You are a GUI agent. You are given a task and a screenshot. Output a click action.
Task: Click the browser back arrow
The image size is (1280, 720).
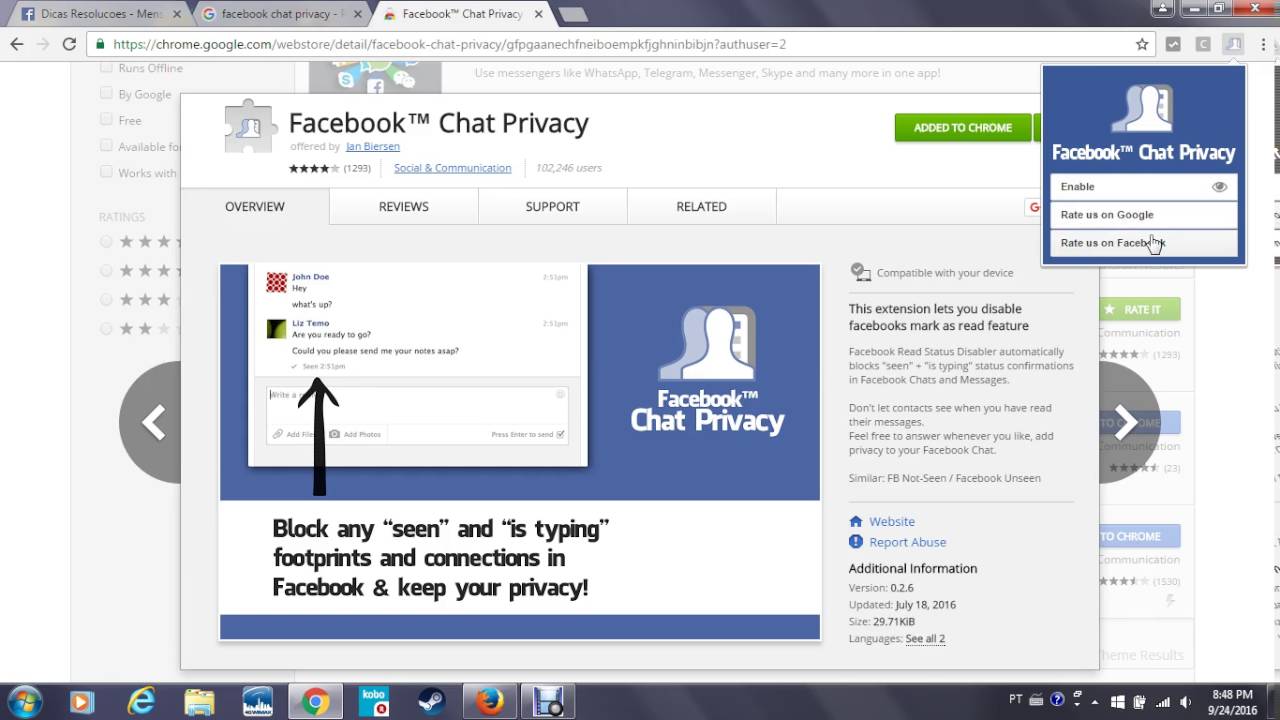[16, 44]
